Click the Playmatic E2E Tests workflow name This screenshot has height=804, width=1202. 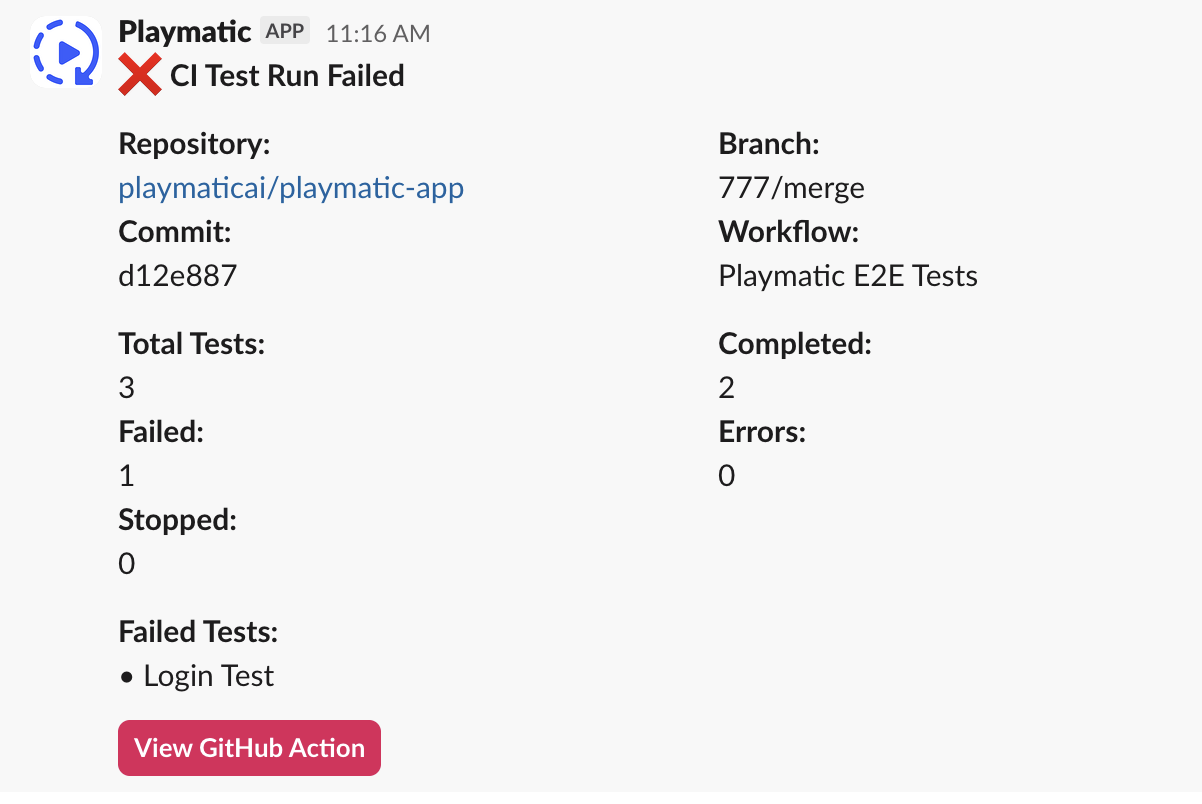(848, 276)
